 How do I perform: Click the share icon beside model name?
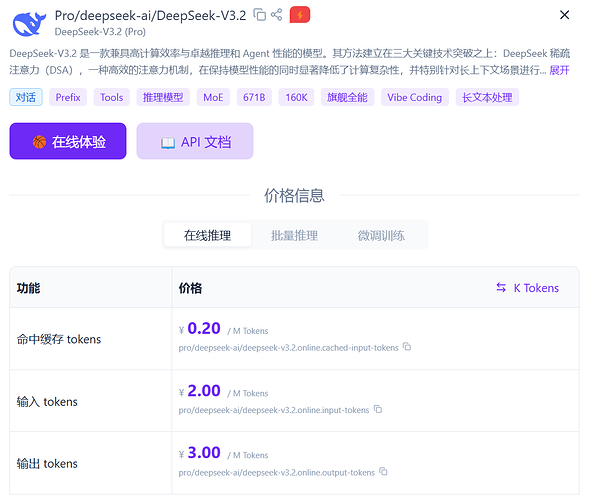coord(277,15)
